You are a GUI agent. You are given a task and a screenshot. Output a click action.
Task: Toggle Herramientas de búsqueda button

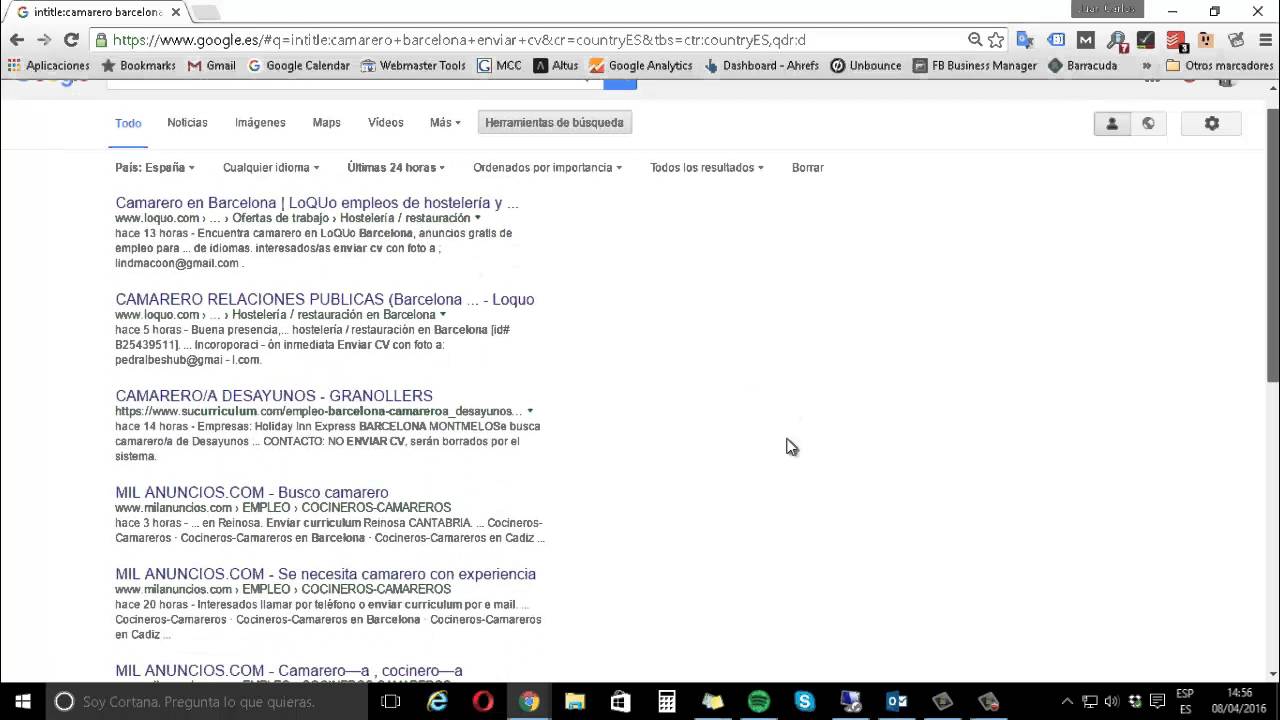click(x=554, y=122)
